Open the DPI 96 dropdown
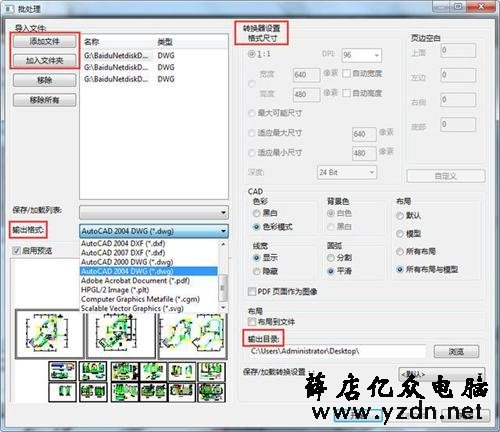This screenshot has height=432, width=500. (362, 55)
